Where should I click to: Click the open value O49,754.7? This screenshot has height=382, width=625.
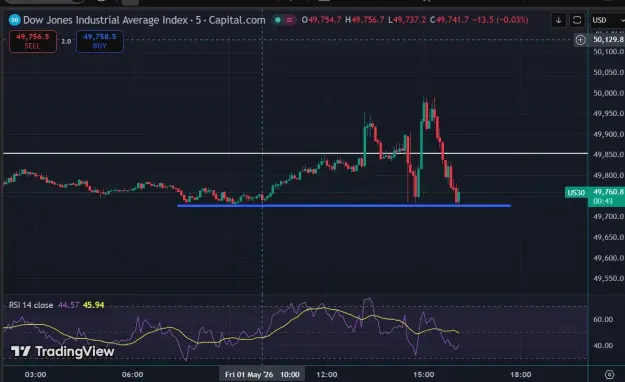[x=321, y=20]
